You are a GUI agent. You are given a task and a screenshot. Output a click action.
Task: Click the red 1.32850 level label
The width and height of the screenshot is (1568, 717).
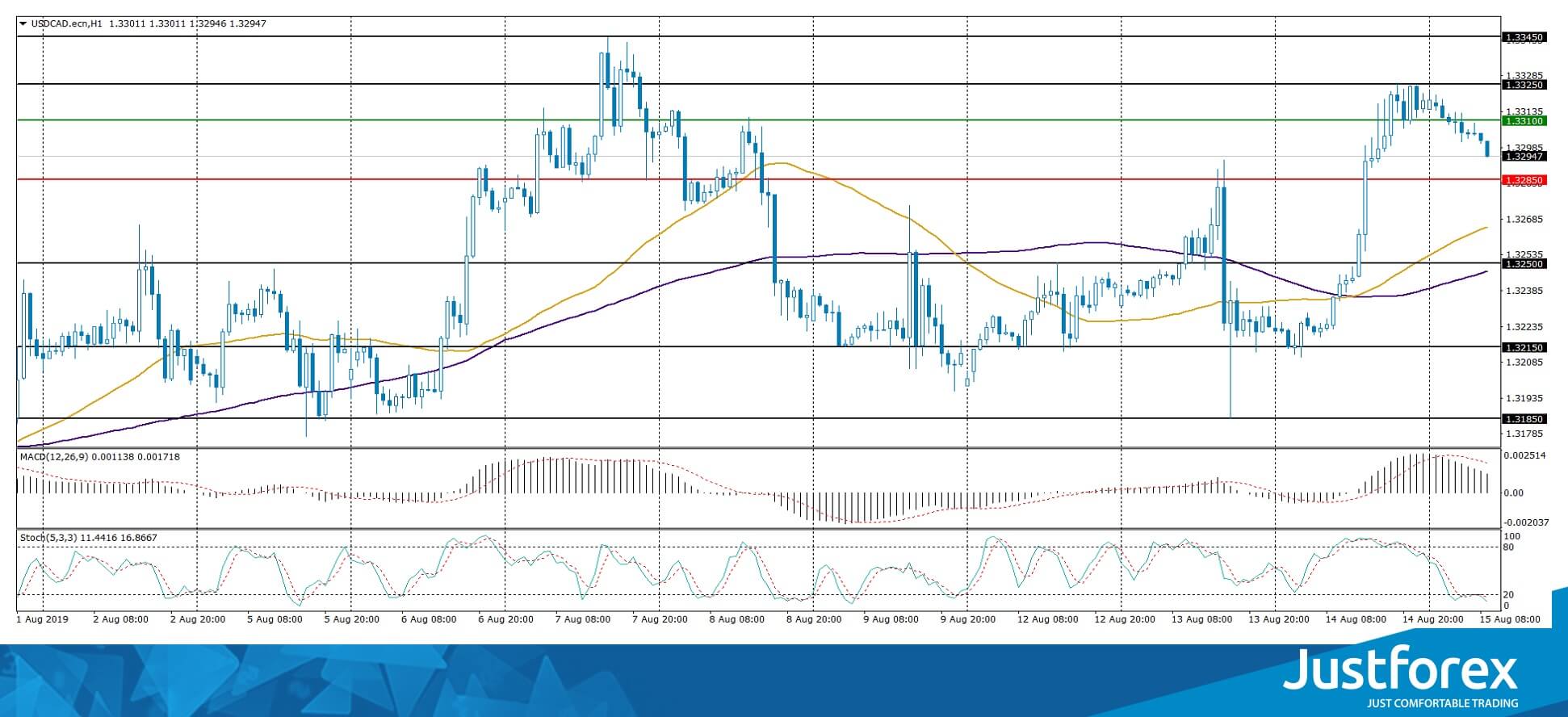pyautogui.click(x=1524, y=180)
